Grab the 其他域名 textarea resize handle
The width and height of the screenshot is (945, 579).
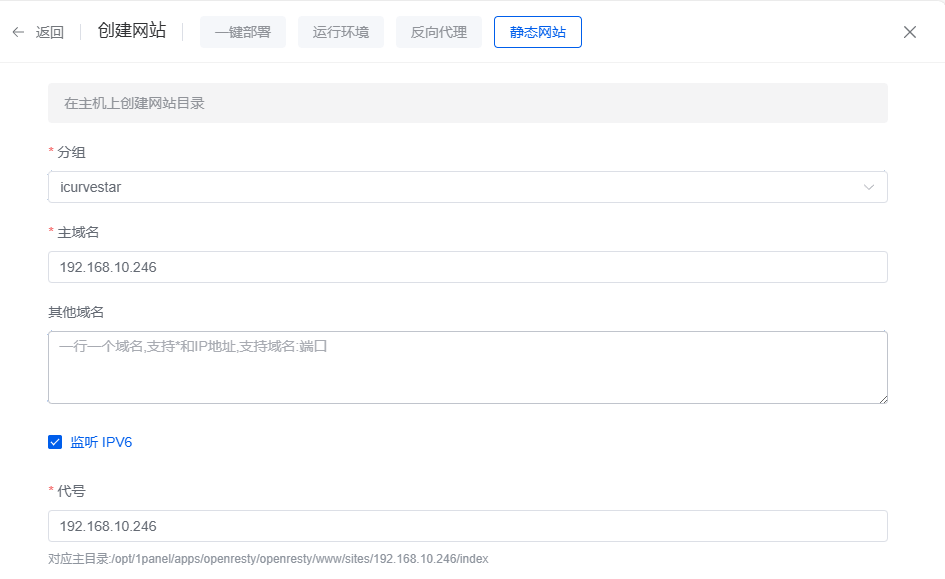(x=883, y=399)
